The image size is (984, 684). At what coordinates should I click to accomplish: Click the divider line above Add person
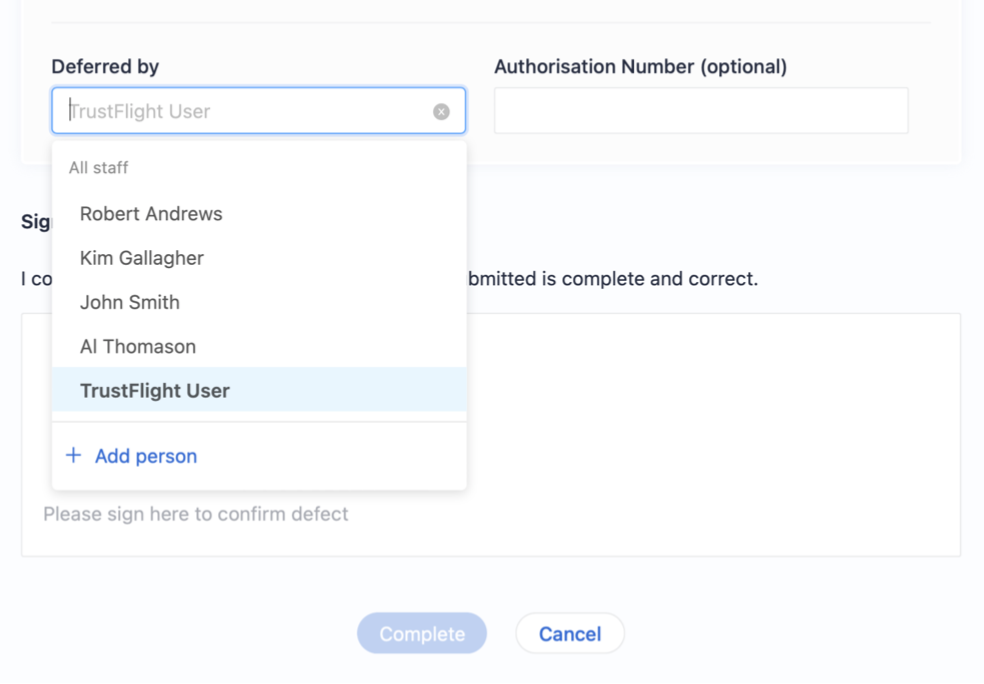tap(259, 422)
